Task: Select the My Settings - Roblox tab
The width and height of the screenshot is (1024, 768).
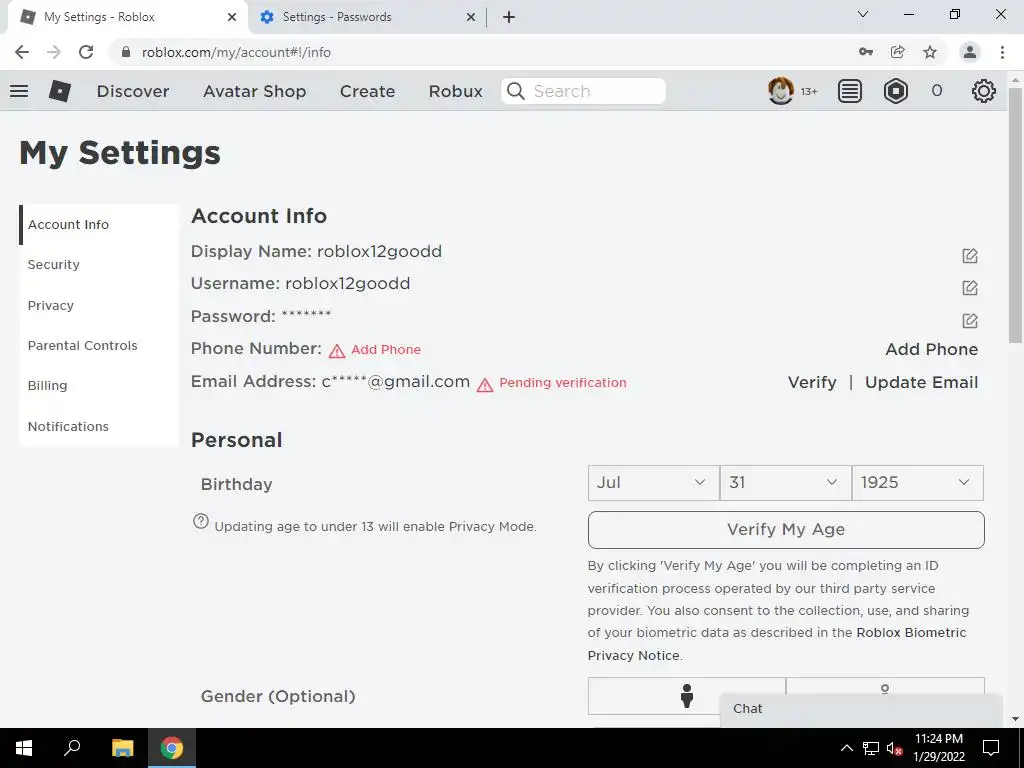Action: 127,17
